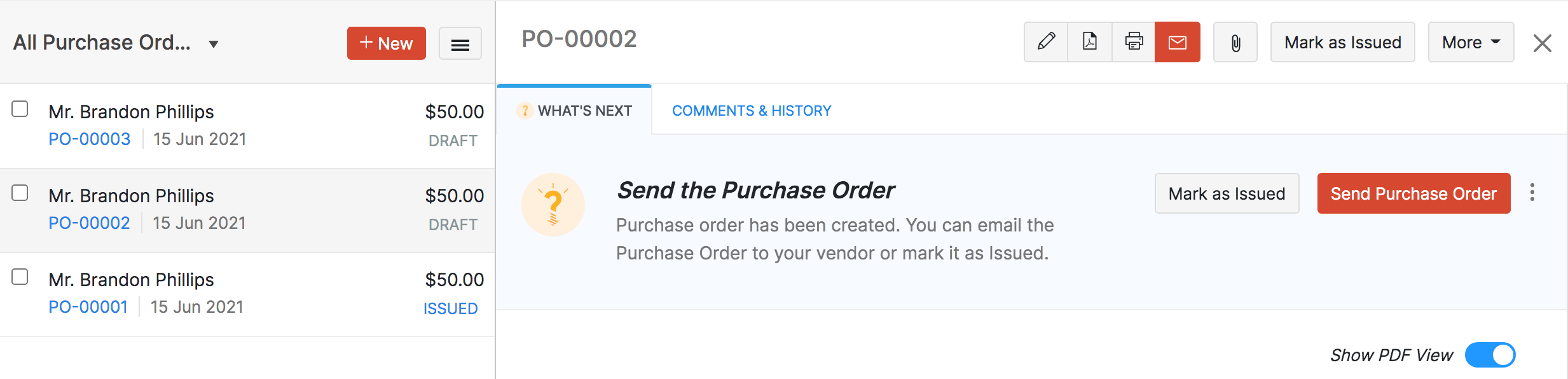Image resolution: width=1568 pixels, height=379 pixels.
Task: Click the lightbulb suggestion icon
Action: tap(553, 204)
